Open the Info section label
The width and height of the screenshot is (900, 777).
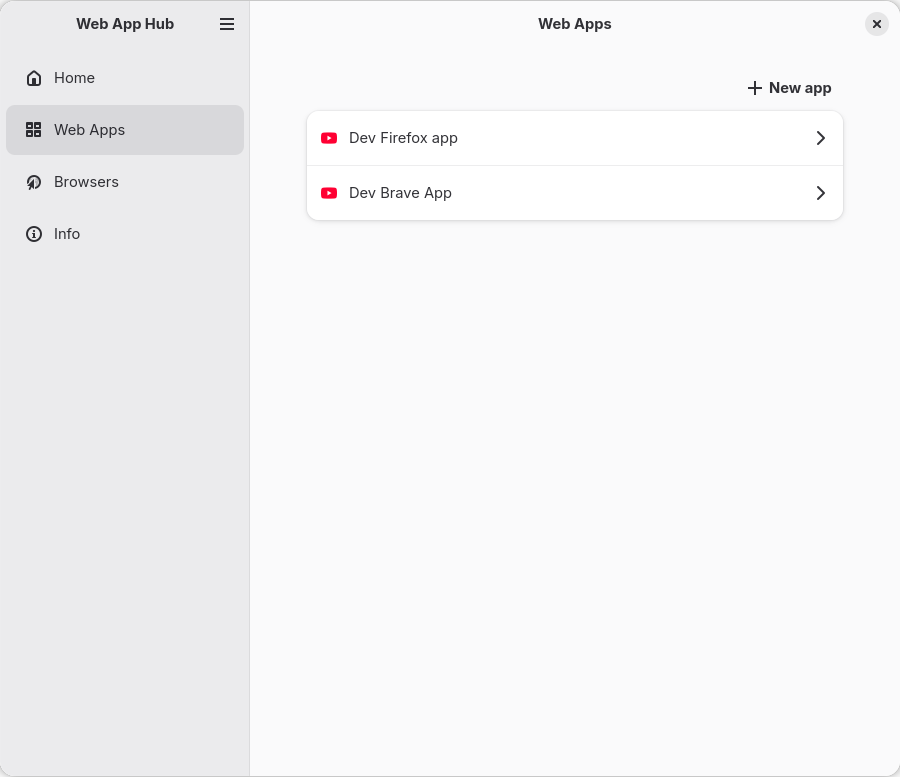(67, 234)
